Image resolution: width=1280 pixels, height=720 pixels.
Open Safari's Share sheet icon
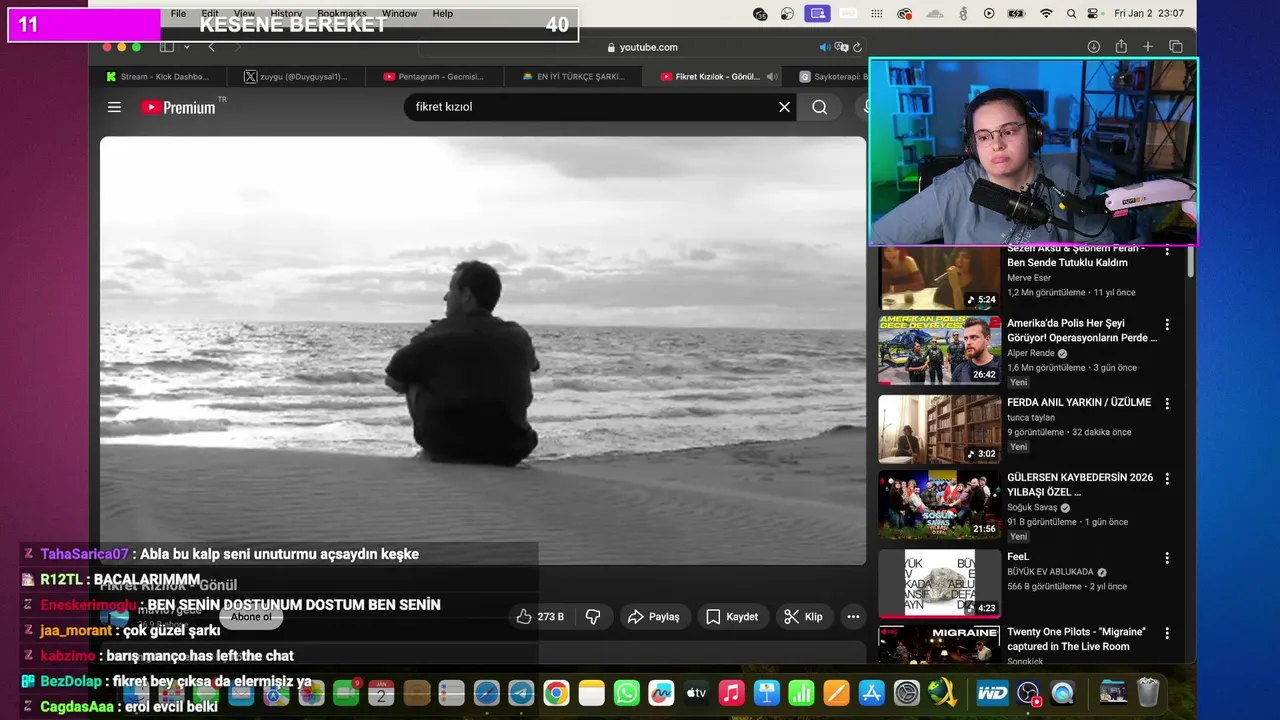click(1121, 47)
